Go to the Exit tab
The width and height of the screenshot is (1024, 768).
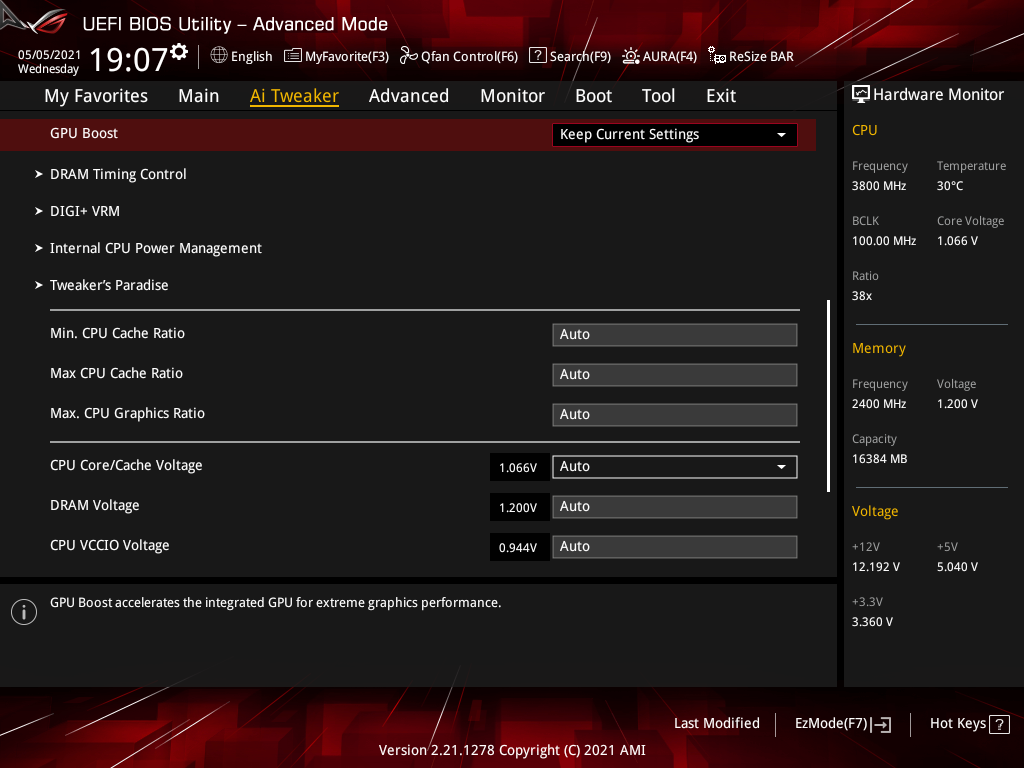coord(721,96)
